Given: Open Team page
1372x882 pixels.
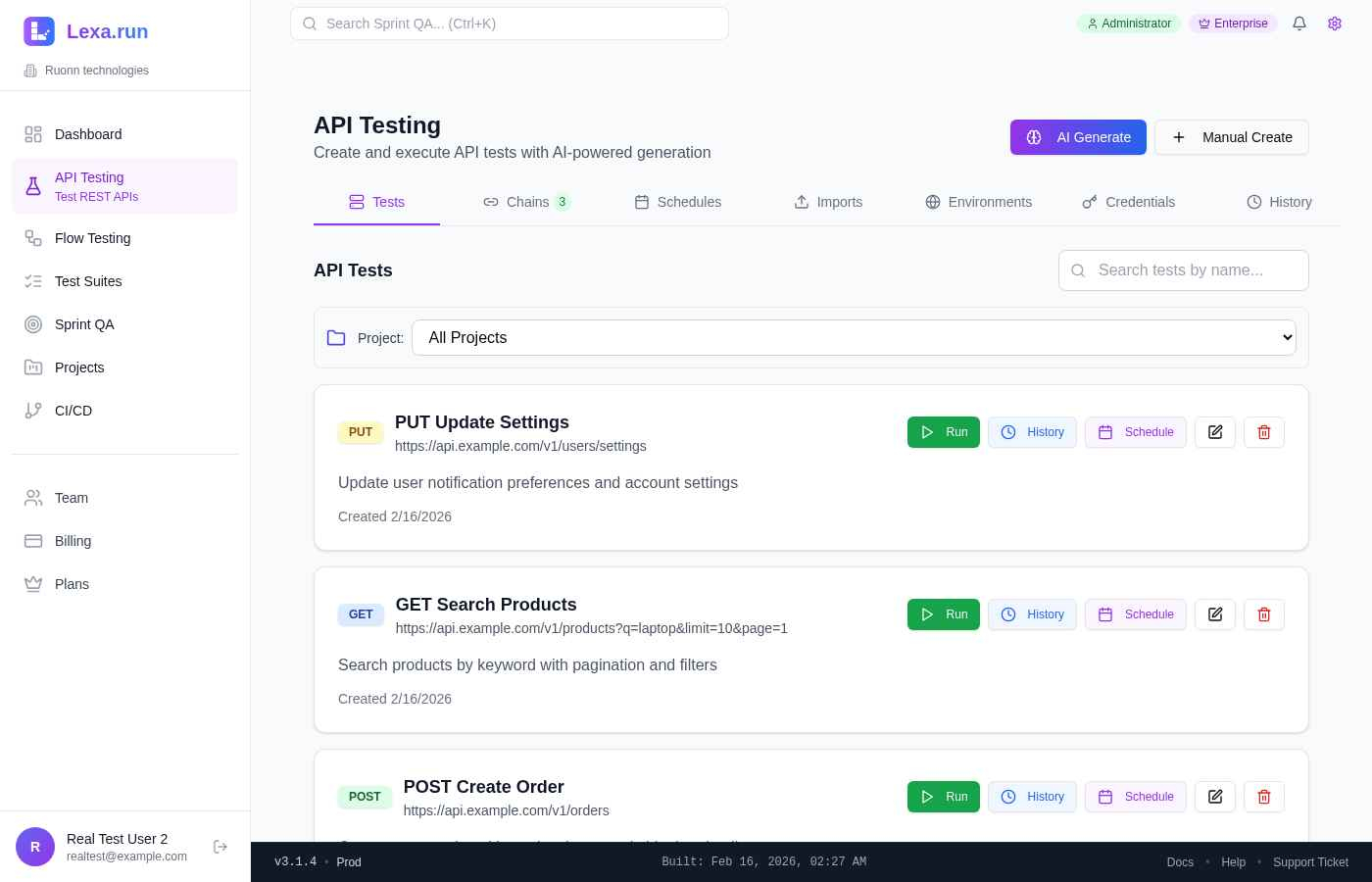Looking at the screenshot, I should pos(125,498).
